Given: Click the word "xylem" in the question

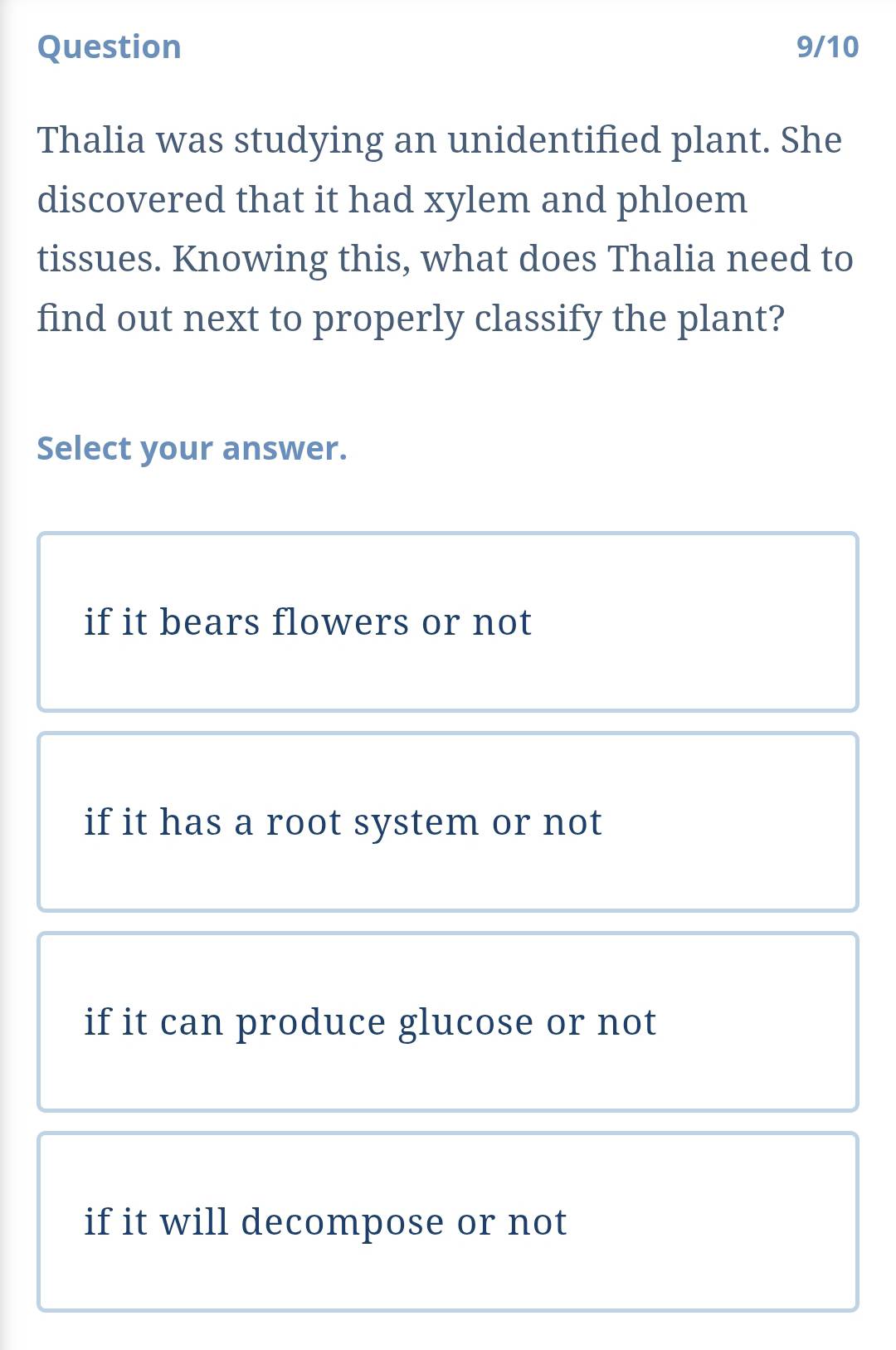Looking at the screenshot, I should click(477, 200).
